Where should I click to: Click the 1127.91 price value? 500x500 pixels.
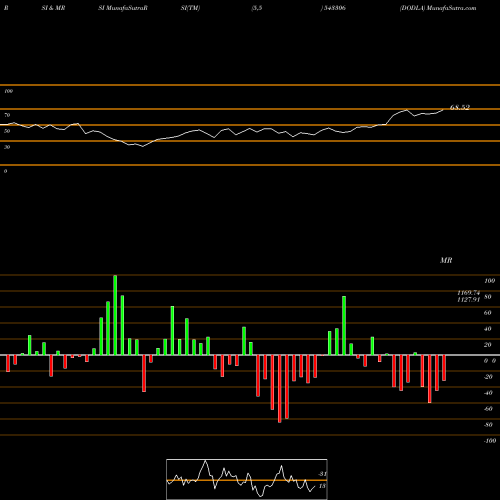[468, 300]
